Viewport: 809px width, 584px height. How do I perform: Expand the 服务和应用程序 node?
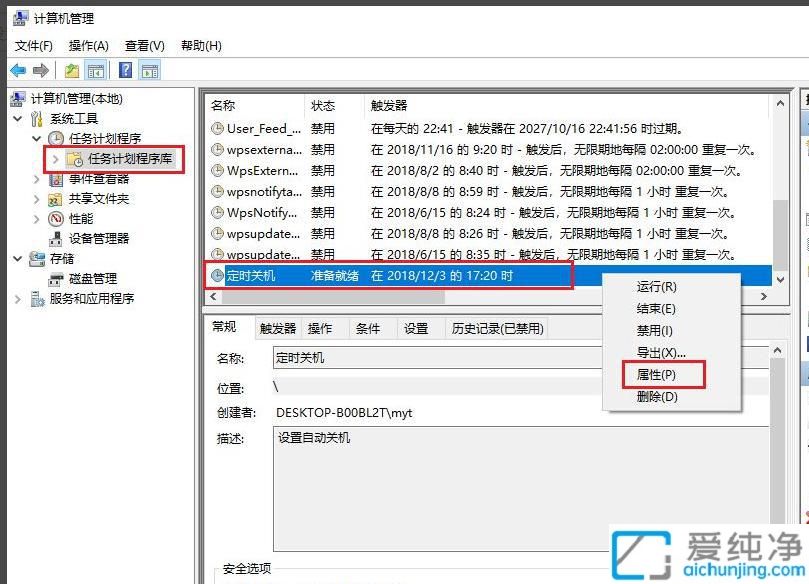[x=17, y=298]
